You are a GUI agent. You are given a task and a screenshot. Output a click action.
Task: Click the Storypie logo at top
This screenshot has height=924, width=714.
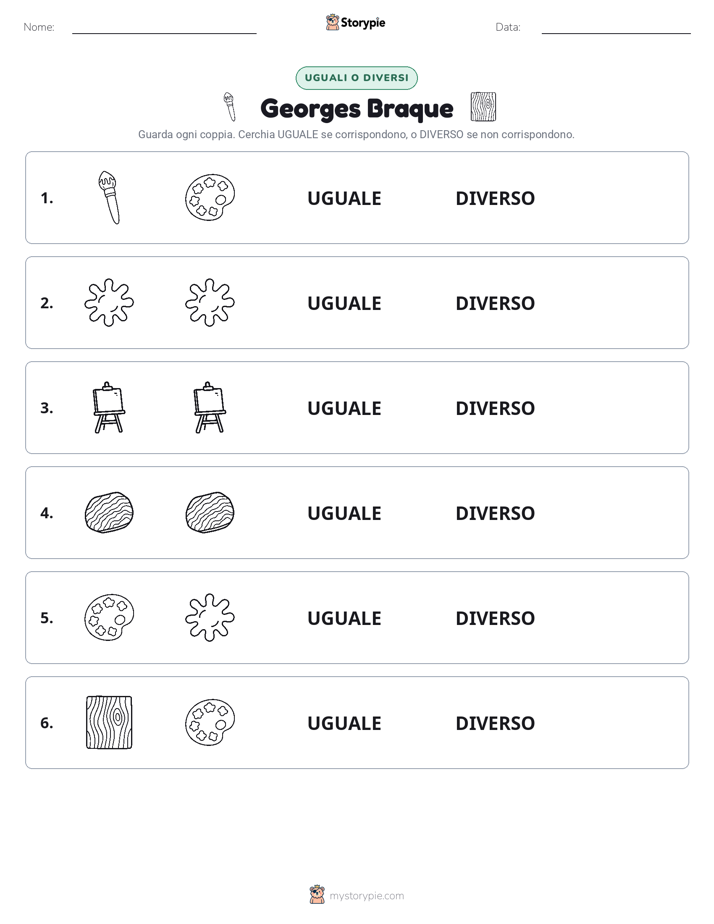(x=355, y=22)
